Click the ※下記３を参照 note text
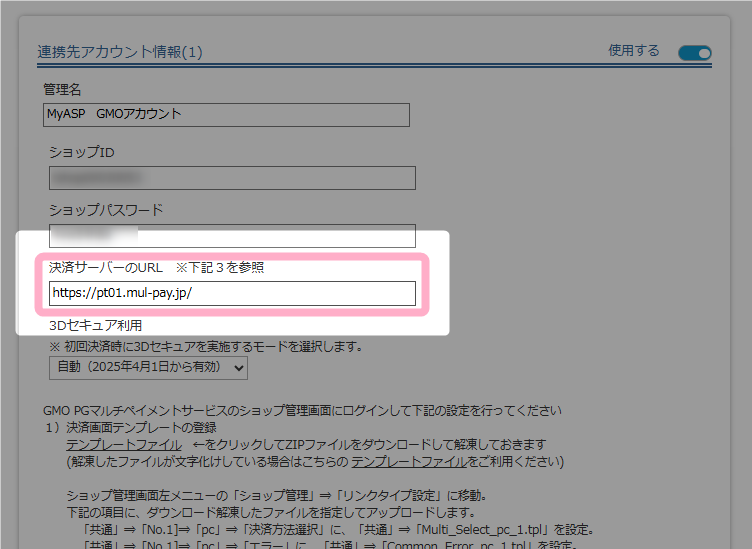Viewport: 752px width, 549px height. 220,268
